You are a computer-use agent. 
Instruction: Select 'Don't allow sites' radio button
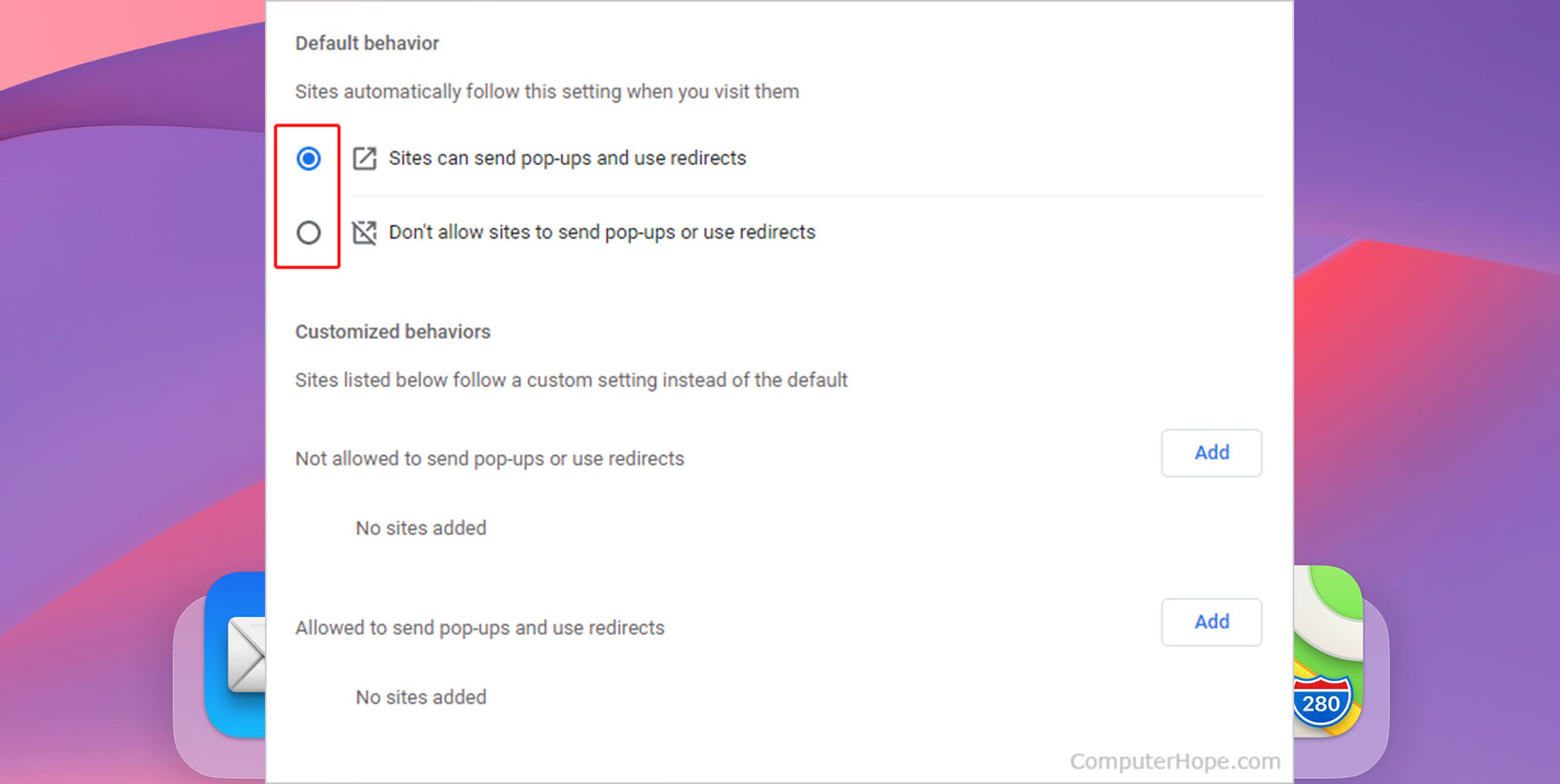(x=309, y=233)
